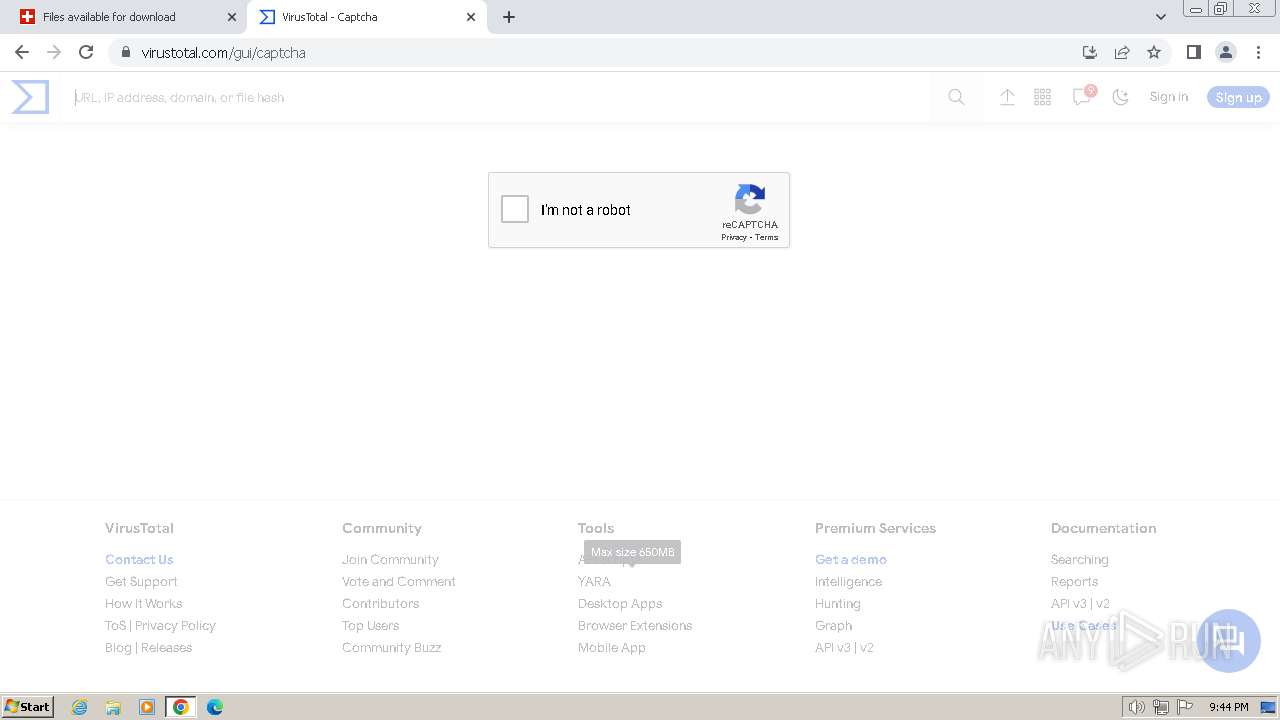Click the address bar URL
The height and width of the screenshot is (720, 1280).
[224, 53]
